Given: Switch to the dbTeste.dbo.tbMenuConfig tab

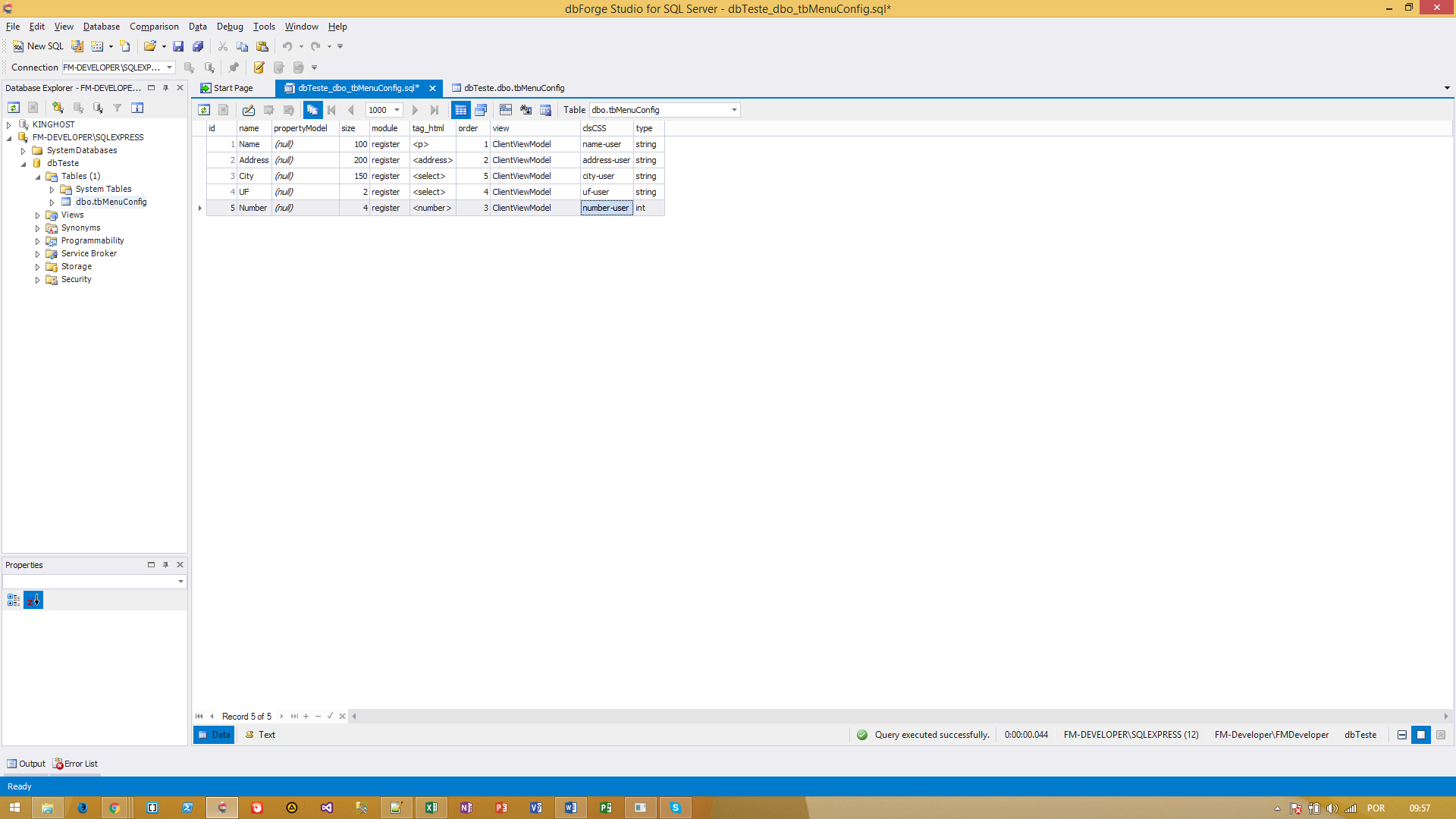Looking at the screenshot, I should tap(513, 88).
